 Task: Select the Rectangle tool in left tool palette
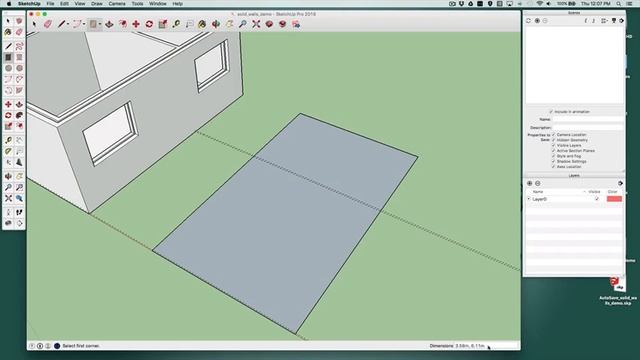pos(8,57)
